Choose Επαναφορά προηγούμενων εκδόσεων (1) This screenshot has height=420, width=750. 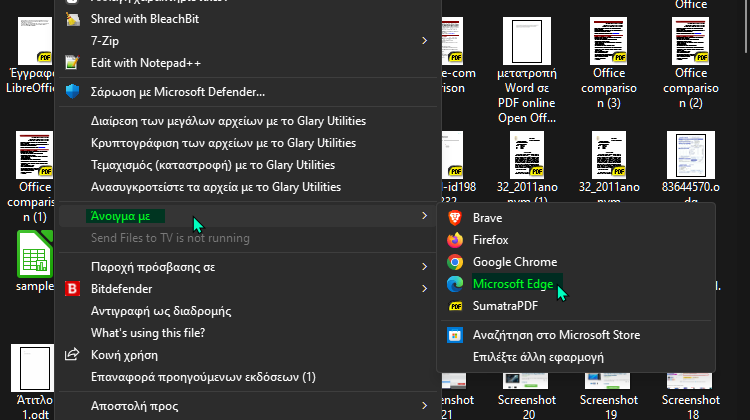[x=248, y=376]
